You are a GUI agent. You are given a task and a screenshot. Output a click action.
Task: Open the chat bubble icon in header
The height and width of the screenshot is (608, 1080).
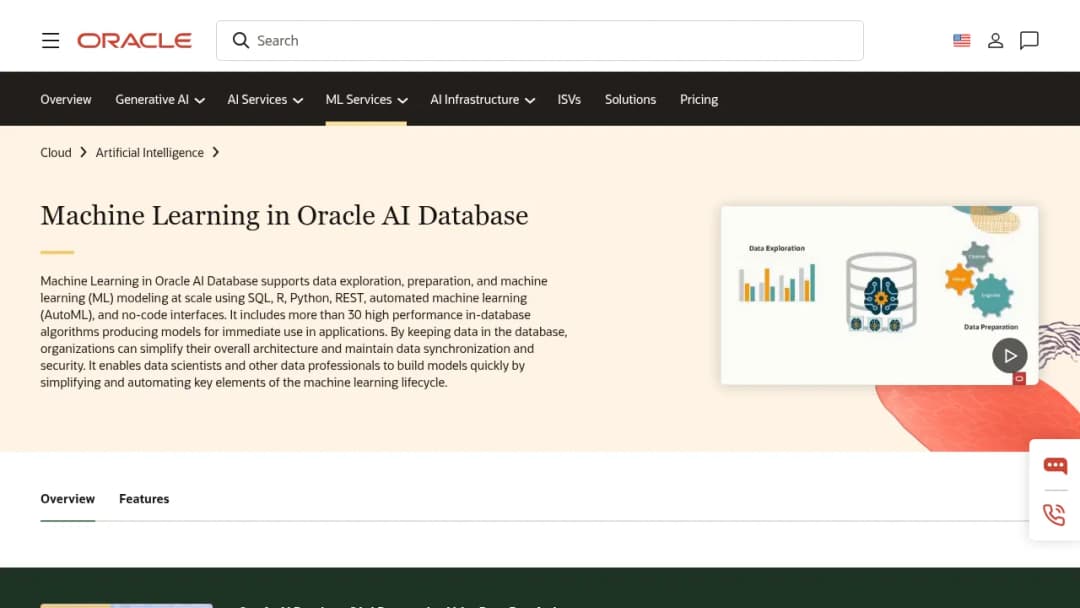[1029, 41]
